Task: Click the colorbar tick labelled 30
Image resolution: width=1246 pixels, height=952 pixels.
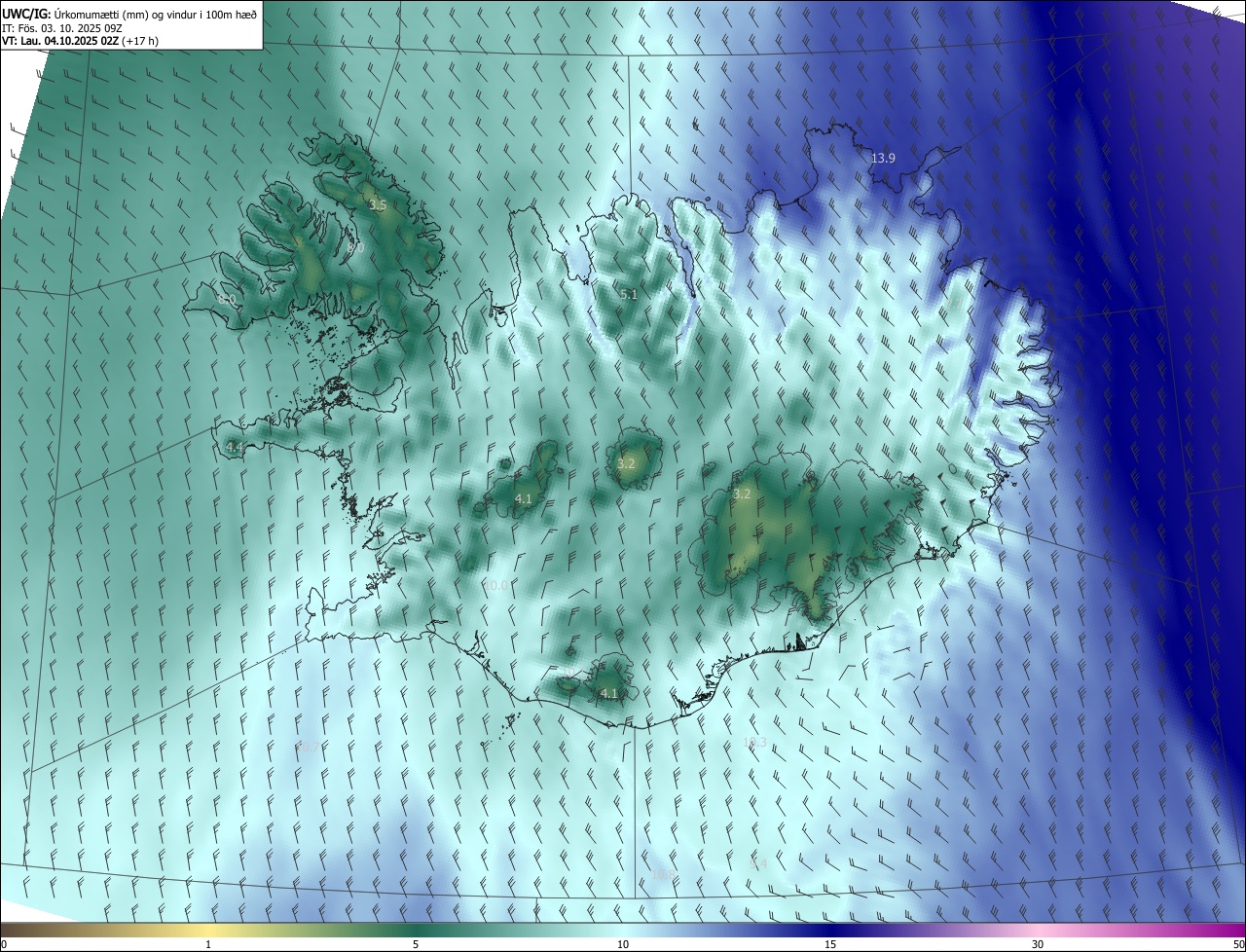Action: coord(1038,944)
